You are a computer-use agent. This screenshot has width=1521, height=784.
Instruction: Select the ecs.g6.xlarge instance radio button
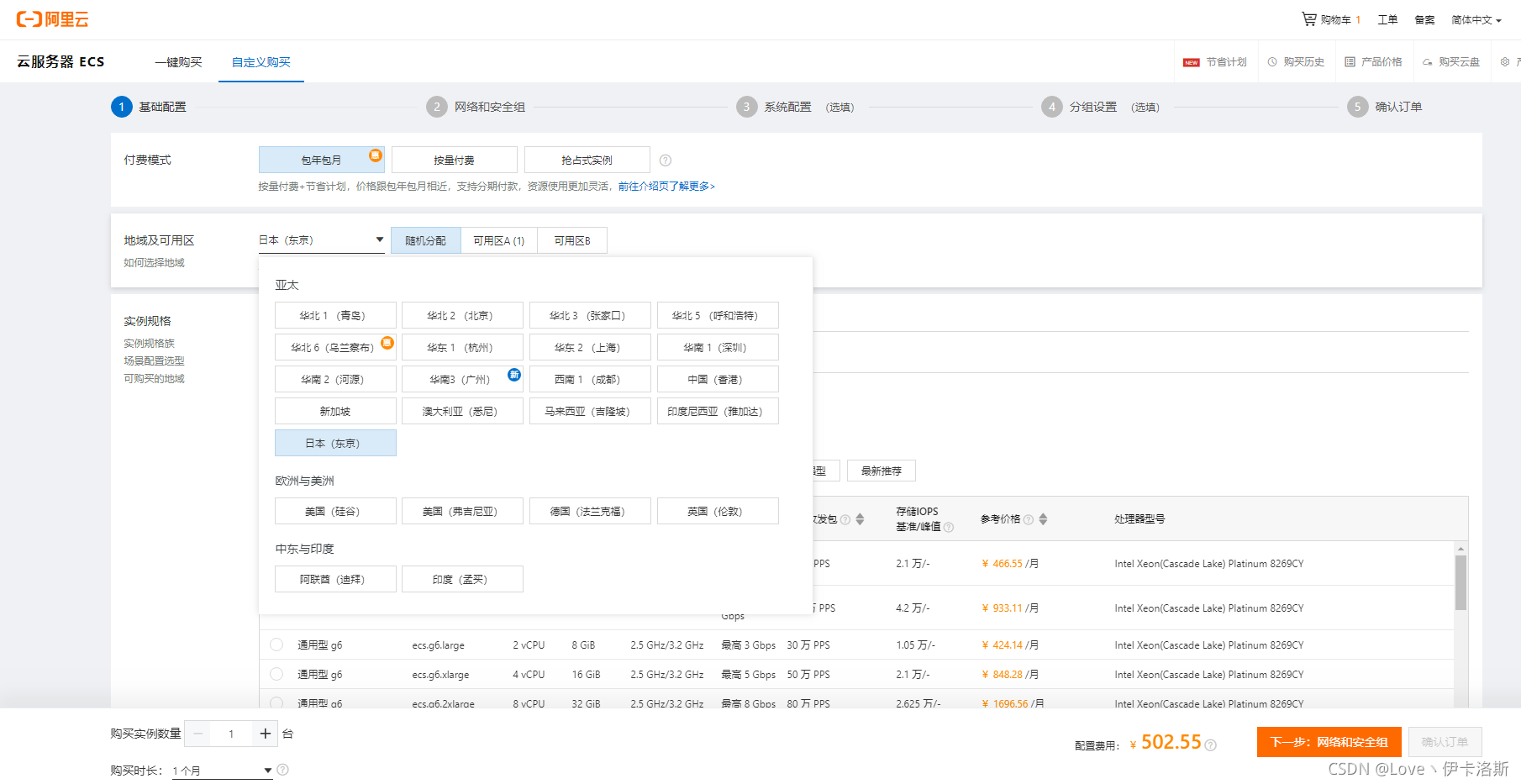276,674
